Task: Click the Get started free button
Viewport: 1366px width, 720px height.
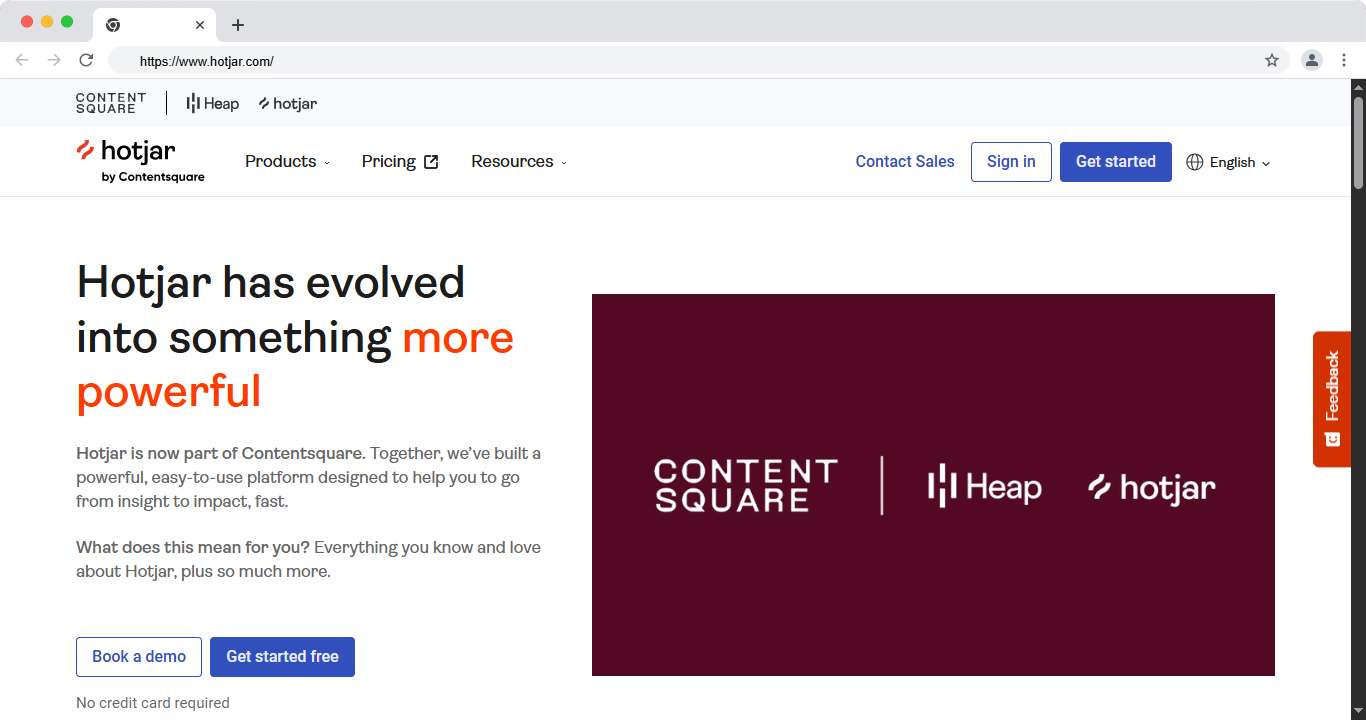Action: tap(282, 657)
